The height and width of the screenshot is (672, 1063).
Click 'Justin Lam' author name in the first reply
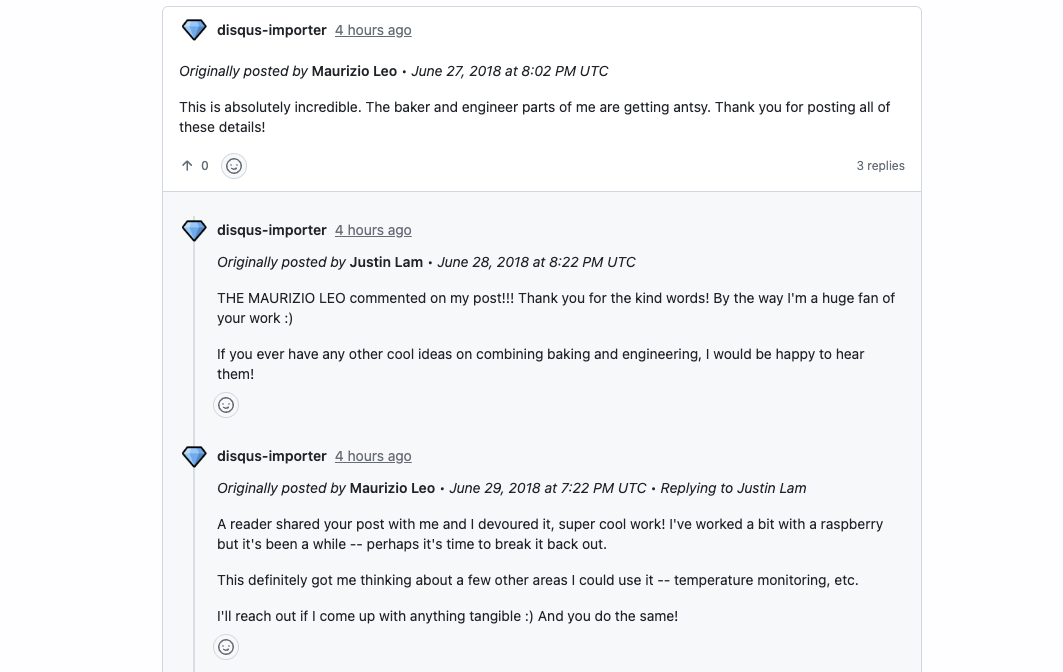[x=386, y=262]
